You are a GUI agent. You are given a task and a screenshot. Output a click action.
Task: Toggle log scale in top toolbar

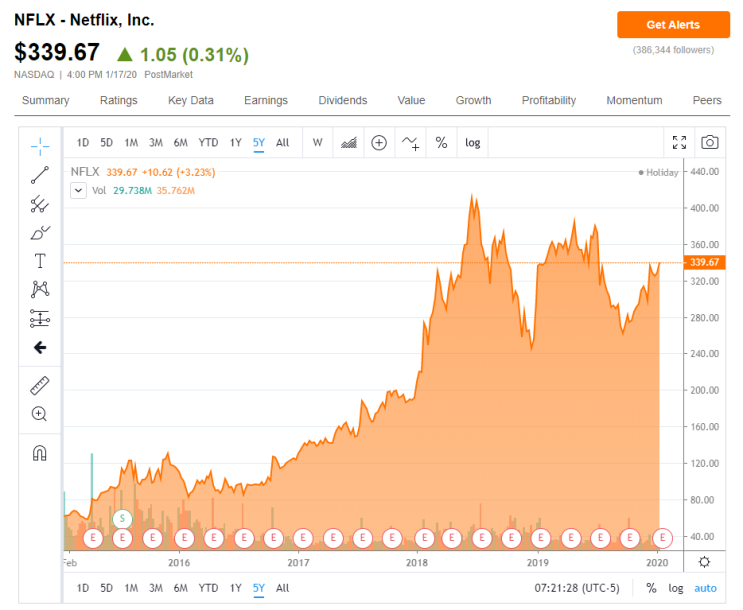click(472, 142)
